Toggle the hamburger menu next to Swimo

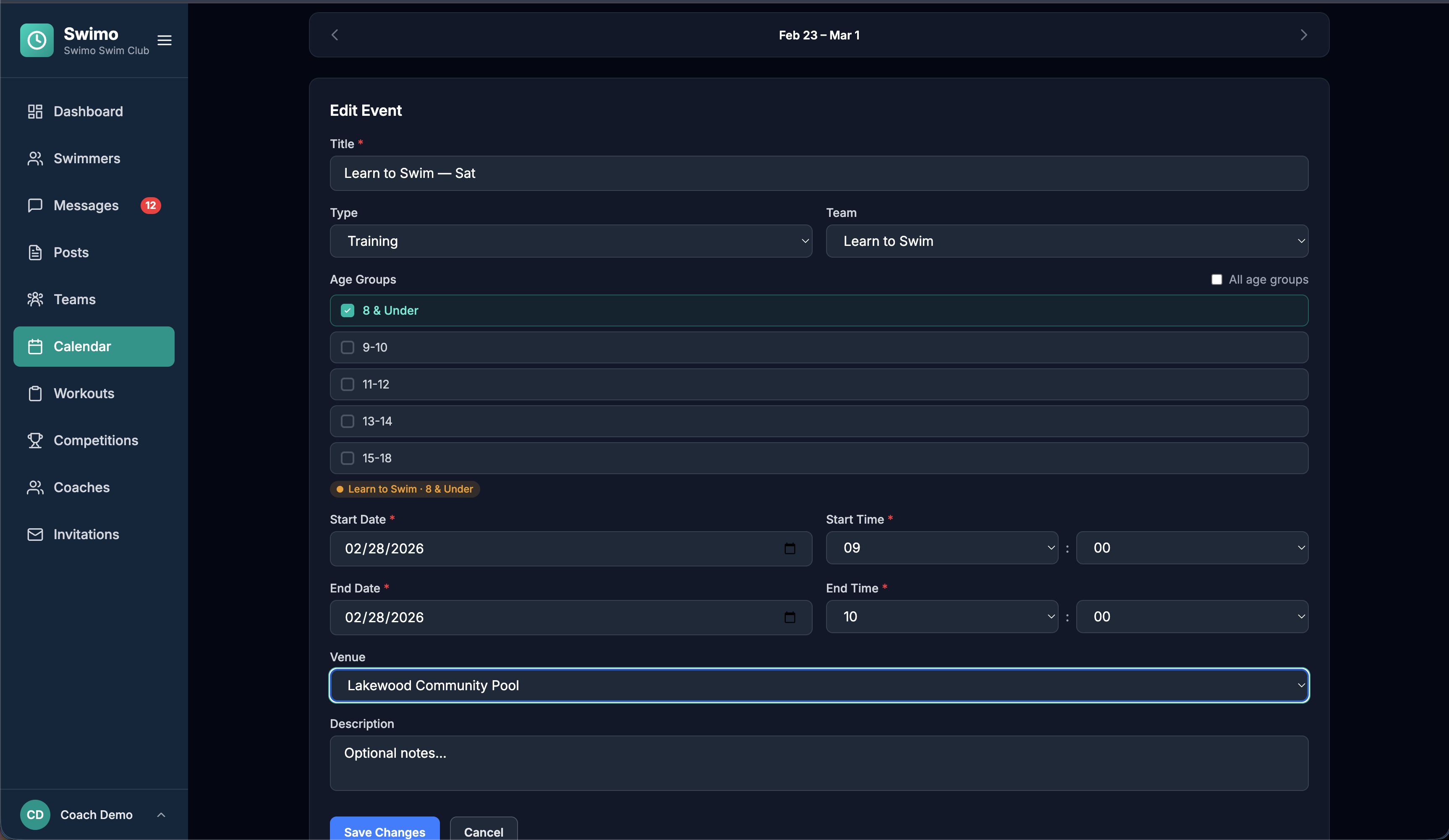coord(165,40)
